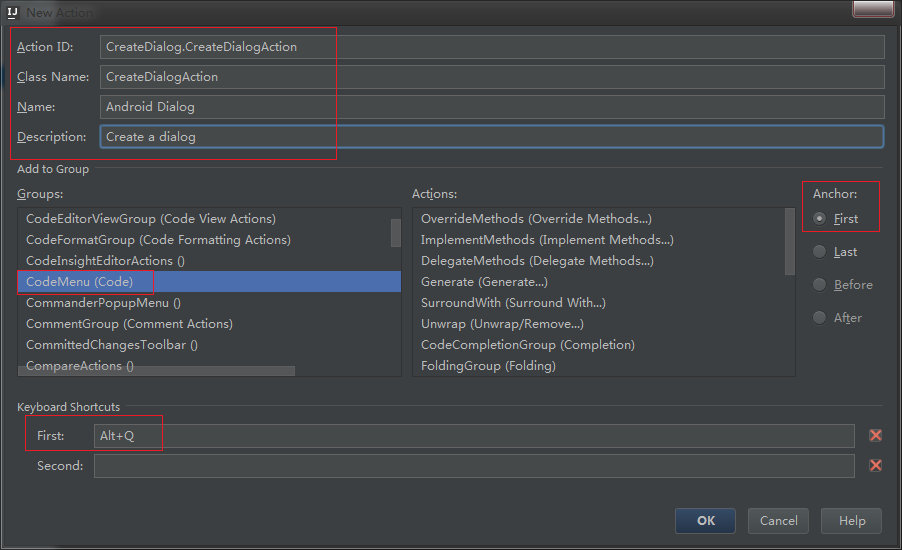Choose Generate (Generate...) in the Actions list
The height and width of the screenshot is (550, 902).
pyautogui.click(x=484, y=282)
